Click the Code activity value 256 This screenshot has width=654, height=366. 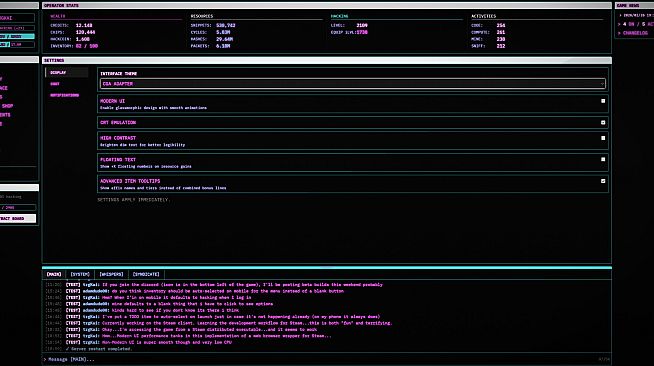[x=501, y=25]
